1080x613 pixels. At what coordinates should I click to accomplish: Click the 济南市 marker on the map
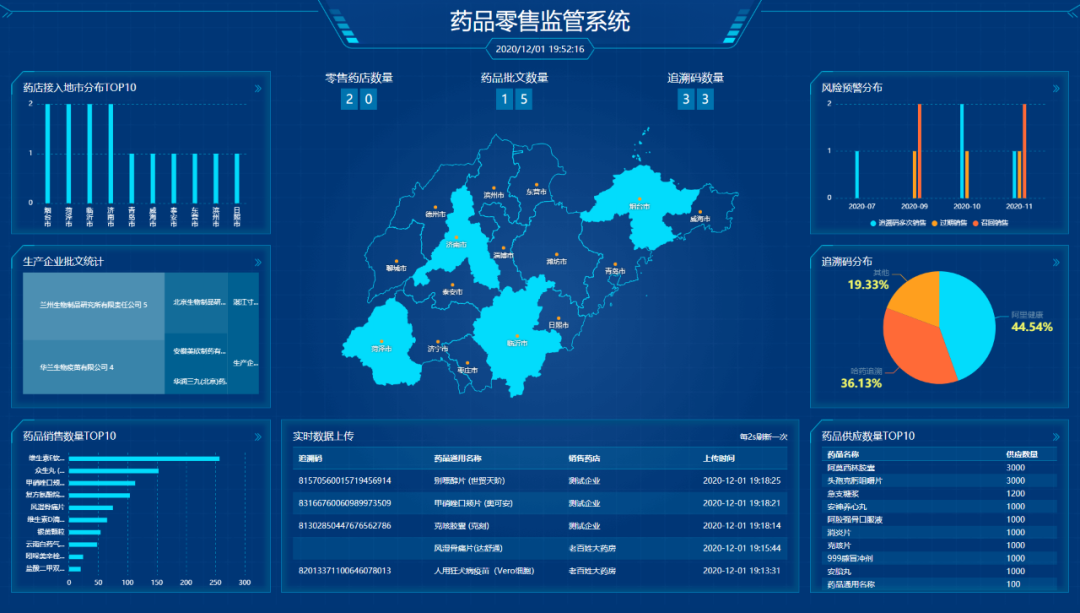(x=457, y=240)
